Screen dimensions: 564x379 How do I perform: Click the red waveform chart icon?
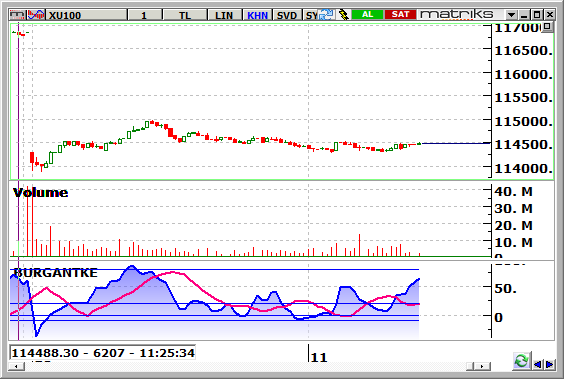click(x=36, y=15)
